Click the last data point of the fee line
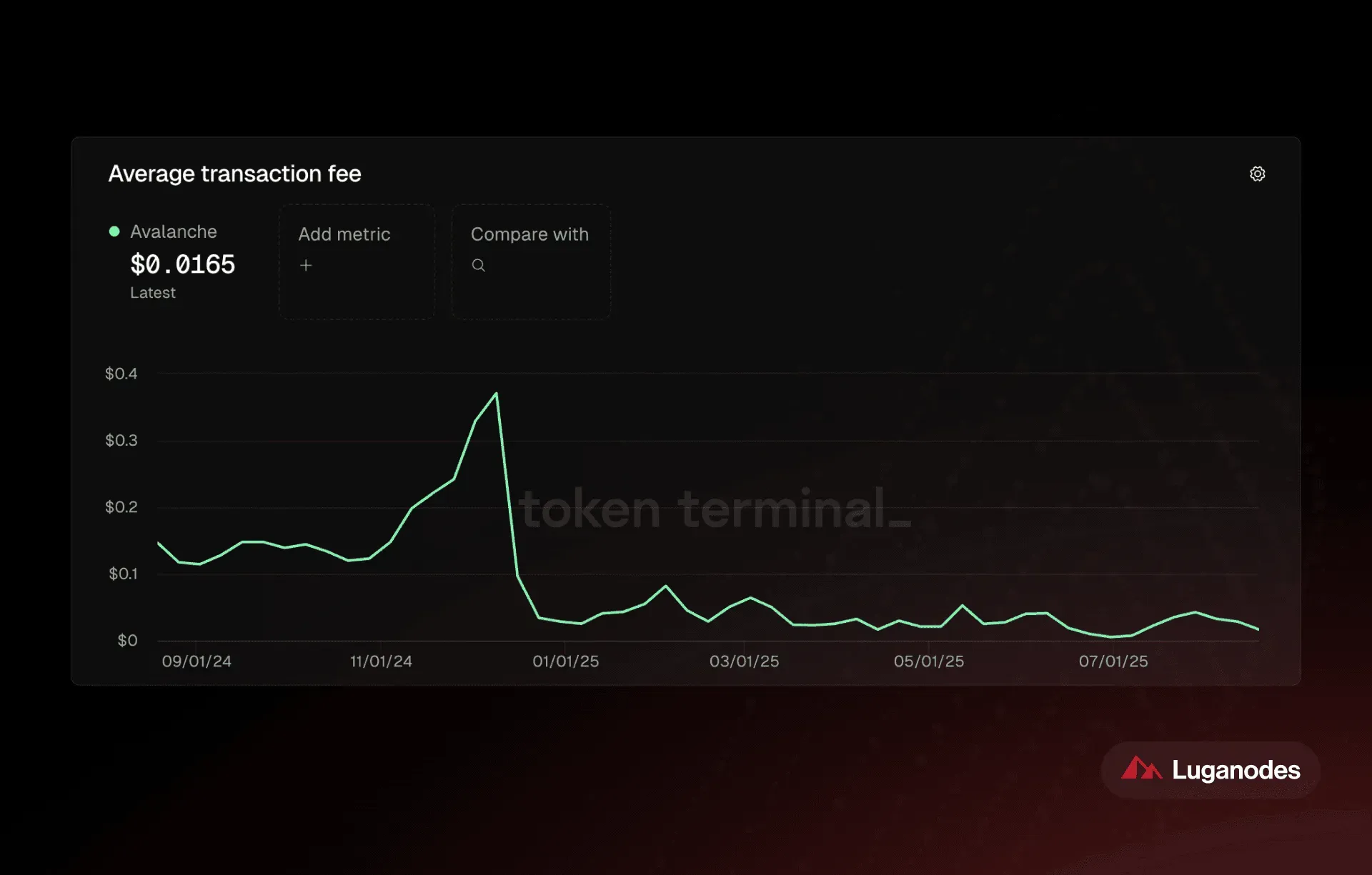 click(1258, 629)
